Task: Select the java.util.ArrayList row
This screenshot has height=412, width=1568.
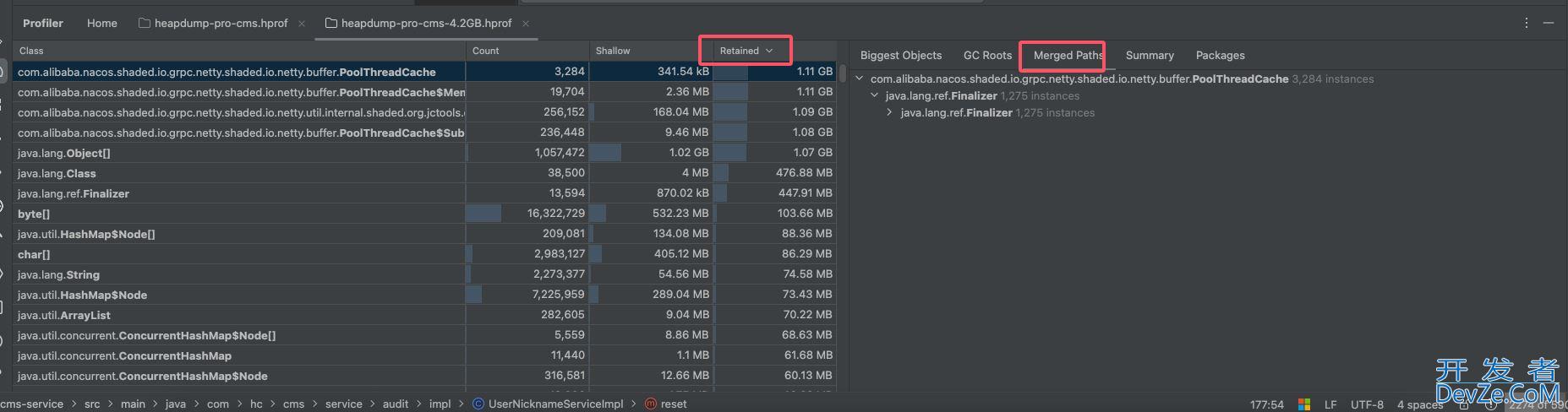Action: [x=424, y=315]
